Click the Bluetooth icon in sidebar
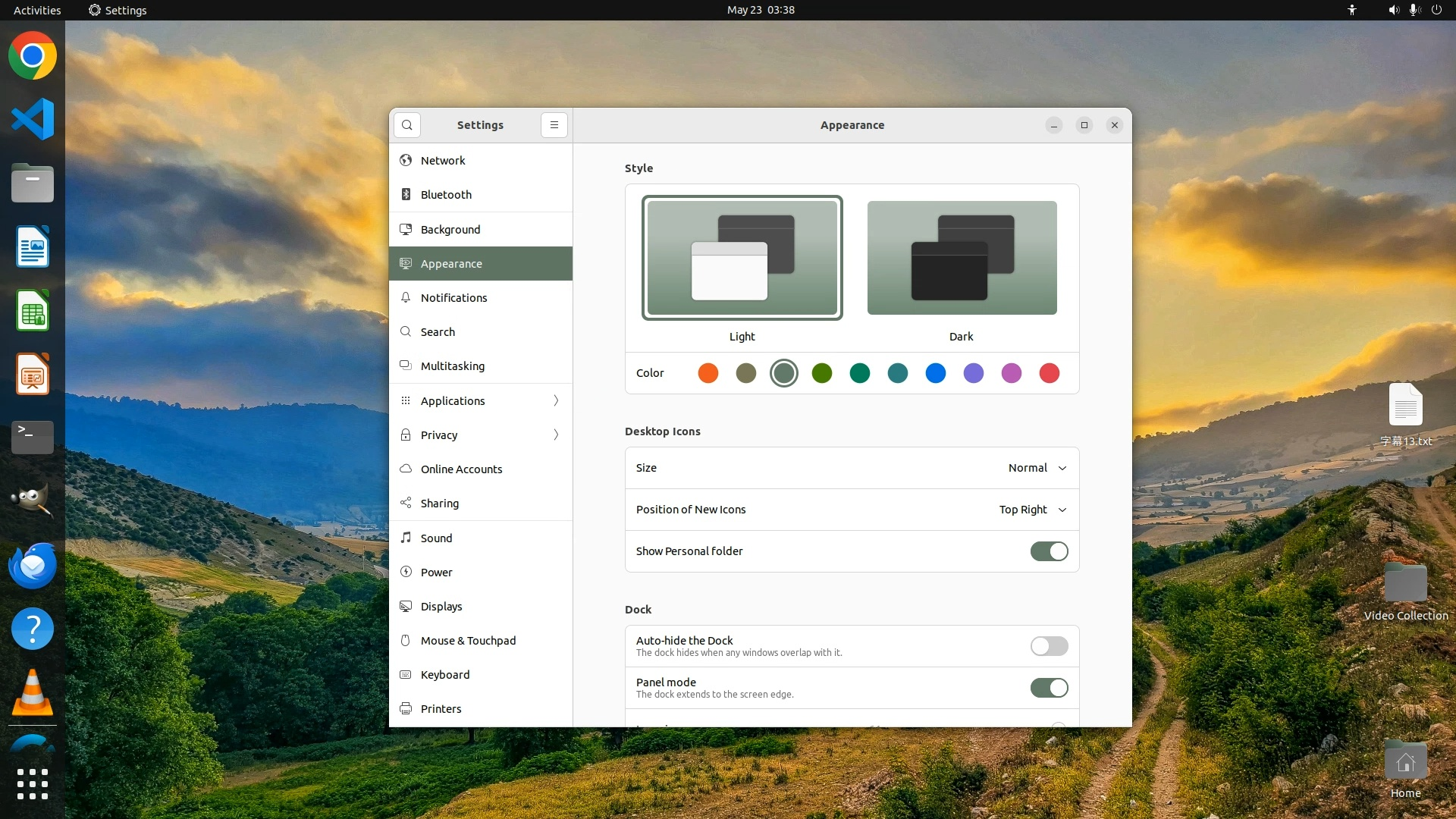 [x=406, y=195]
